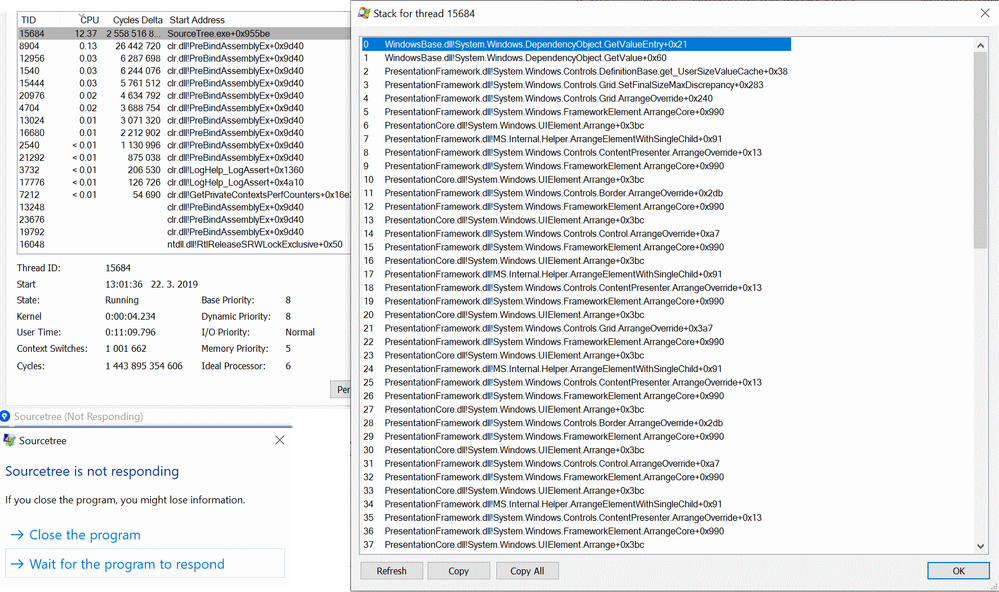Viewport: 999px width, 592px height.
Task: Click the Stack for thread window title icon
Action: pyautogui.click(x=364, y=13)
